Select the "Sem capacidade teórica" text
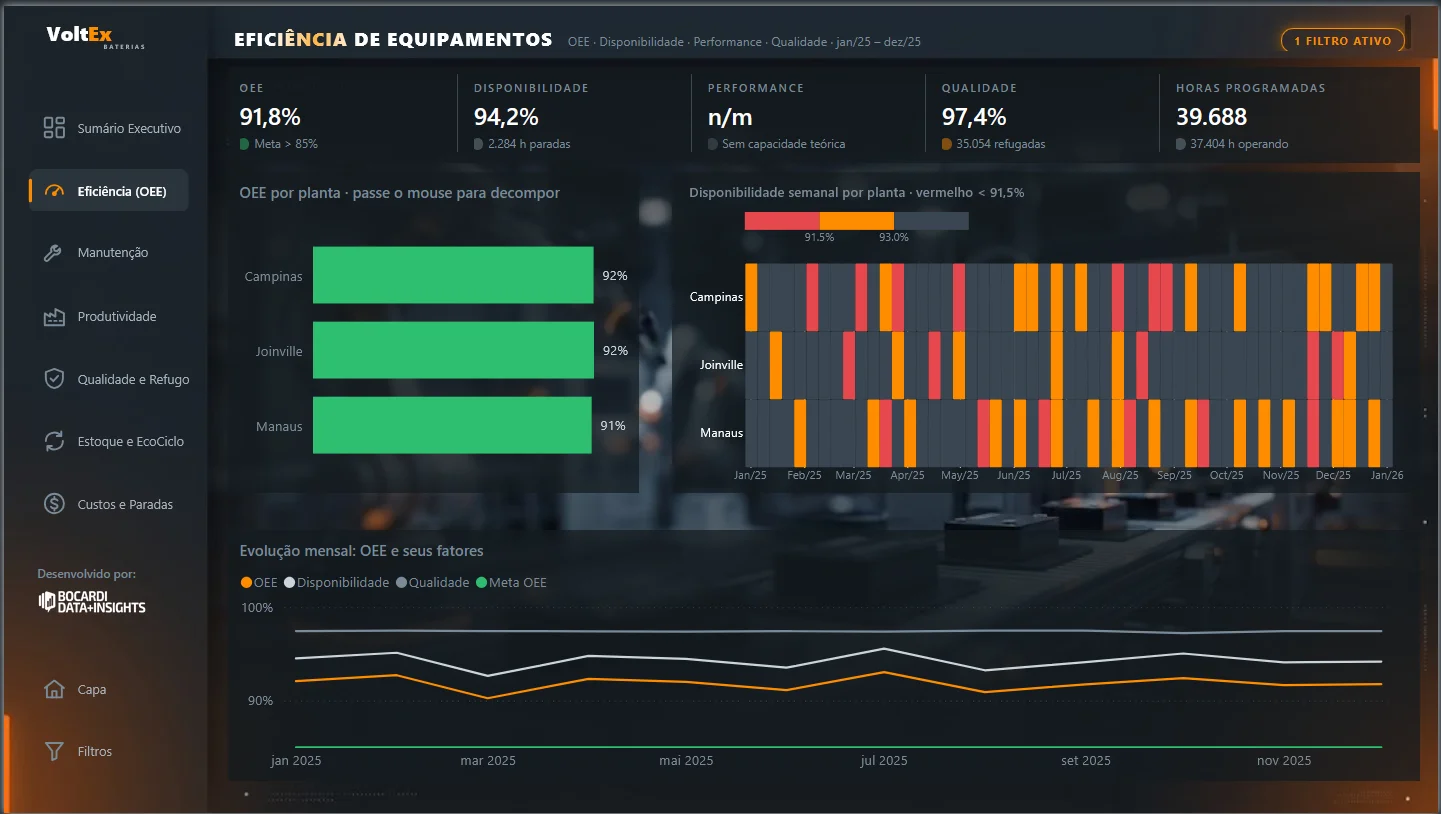This screenshot has height=814, width=1441. point(783,144)
